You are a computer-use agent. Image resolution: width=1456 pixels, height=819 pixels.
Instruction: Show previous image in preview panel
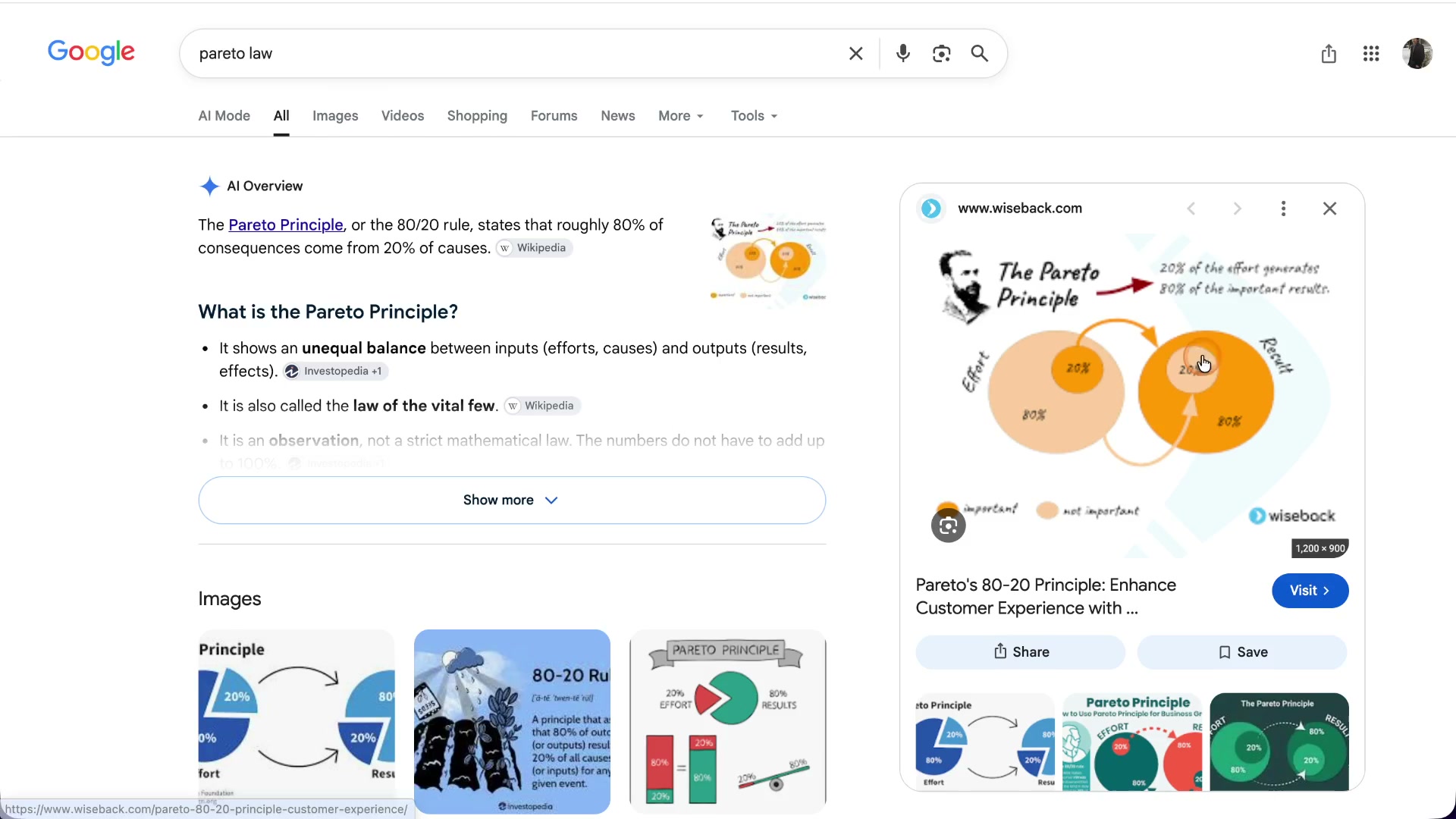[1191, 209]
